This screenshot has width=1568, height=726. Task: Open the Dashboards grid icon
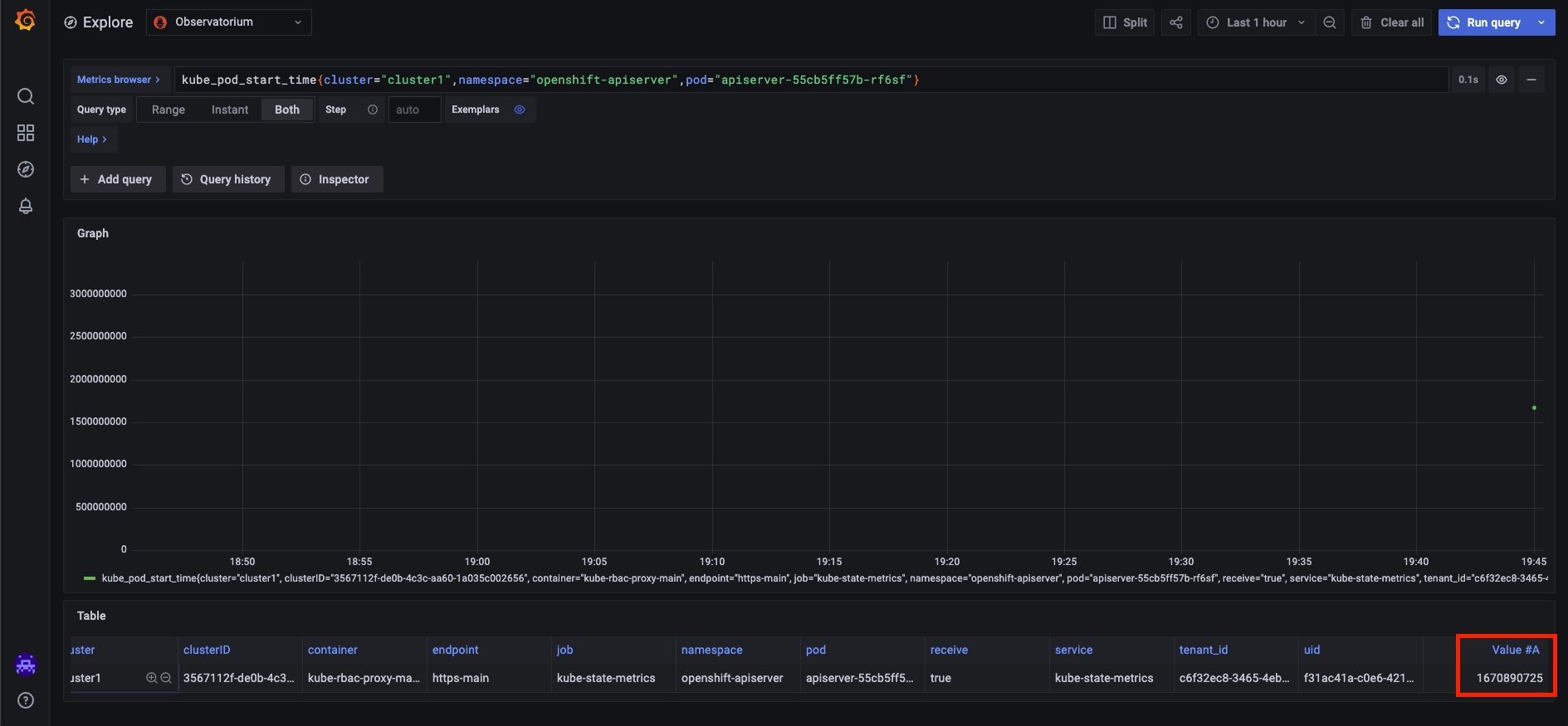(x=26, y=133)
